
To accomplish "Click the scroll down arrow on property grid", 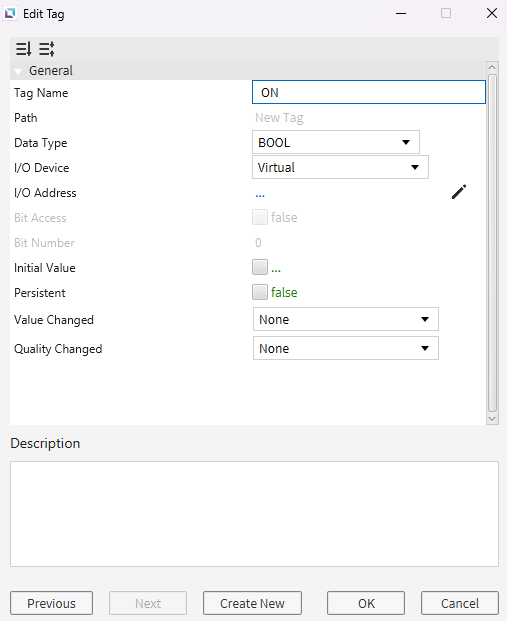I will pyautogui.click(x=492, y=419).
